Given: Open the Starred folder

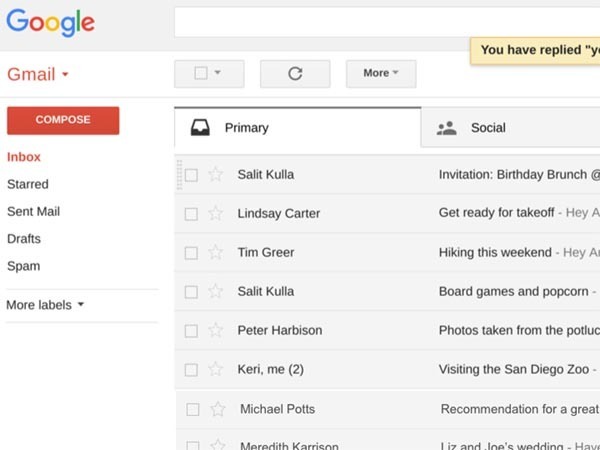Looking at the screenshot, I should [x=28, y=184].
